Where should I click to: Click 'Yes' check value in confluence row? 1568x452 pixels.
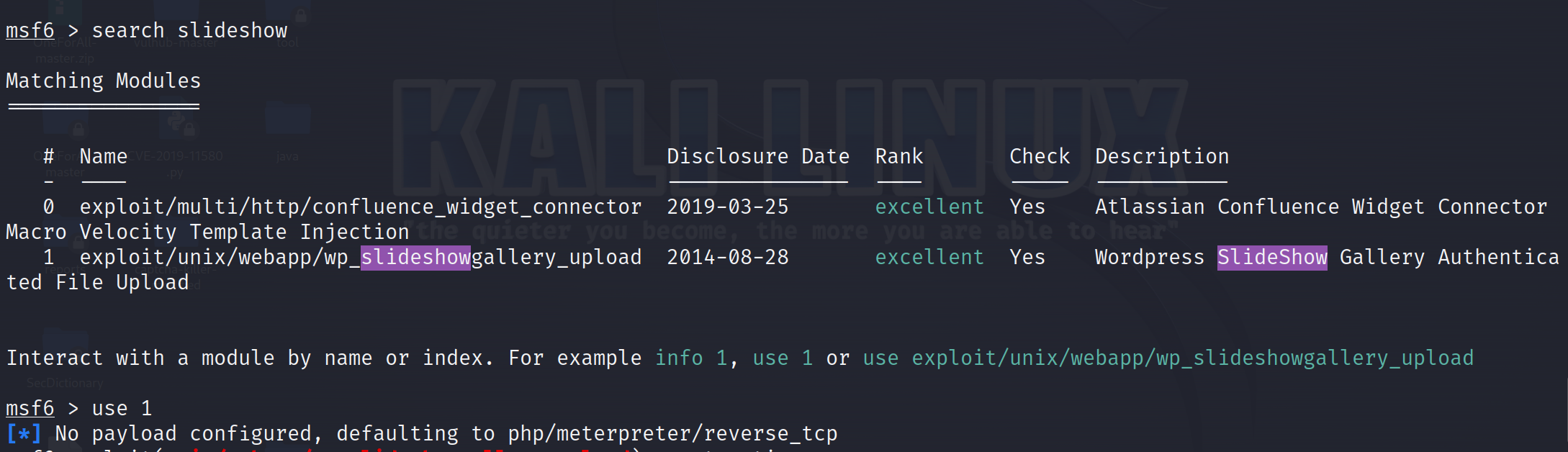(x=1027, y=207)
